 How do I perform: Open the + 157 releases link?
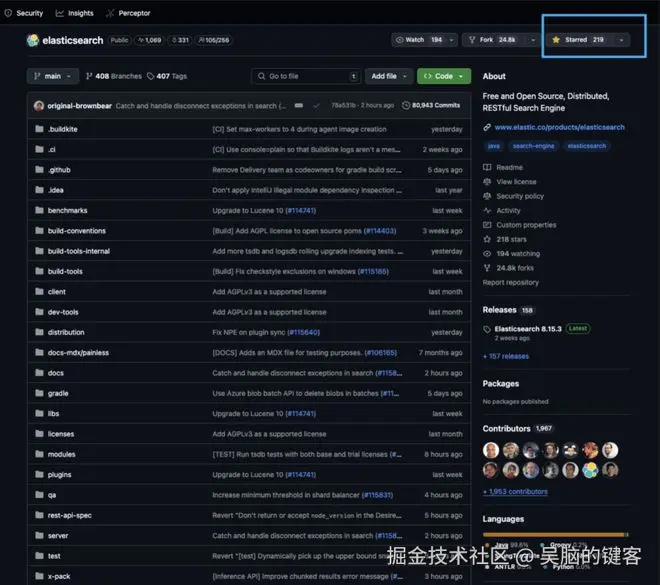506,356
